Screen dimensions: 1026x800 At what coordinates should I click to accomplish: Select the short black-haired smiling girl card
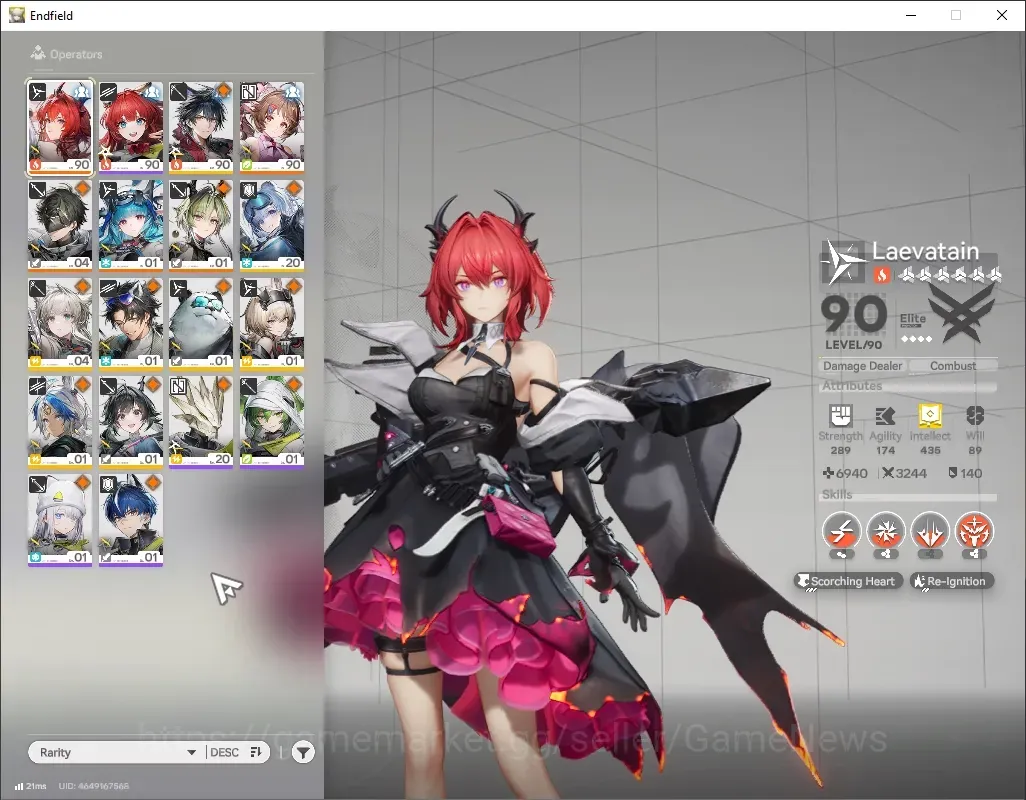coord(131,422)
